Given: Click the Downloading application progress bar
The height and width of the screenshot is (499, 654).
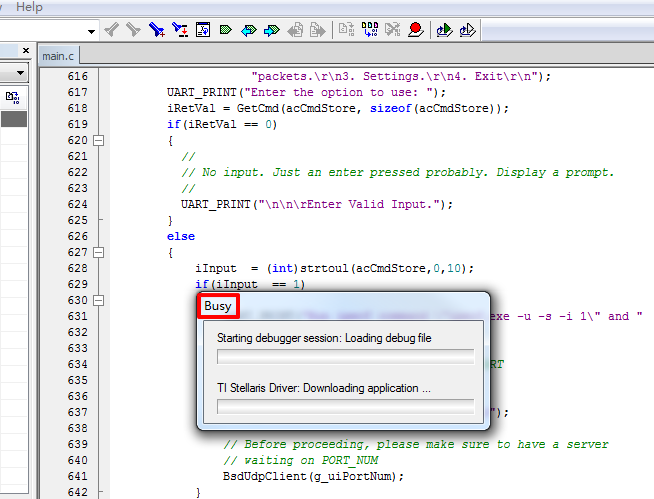Looking at the screenshot, I should pyautogui.click(x=345, y=407).
